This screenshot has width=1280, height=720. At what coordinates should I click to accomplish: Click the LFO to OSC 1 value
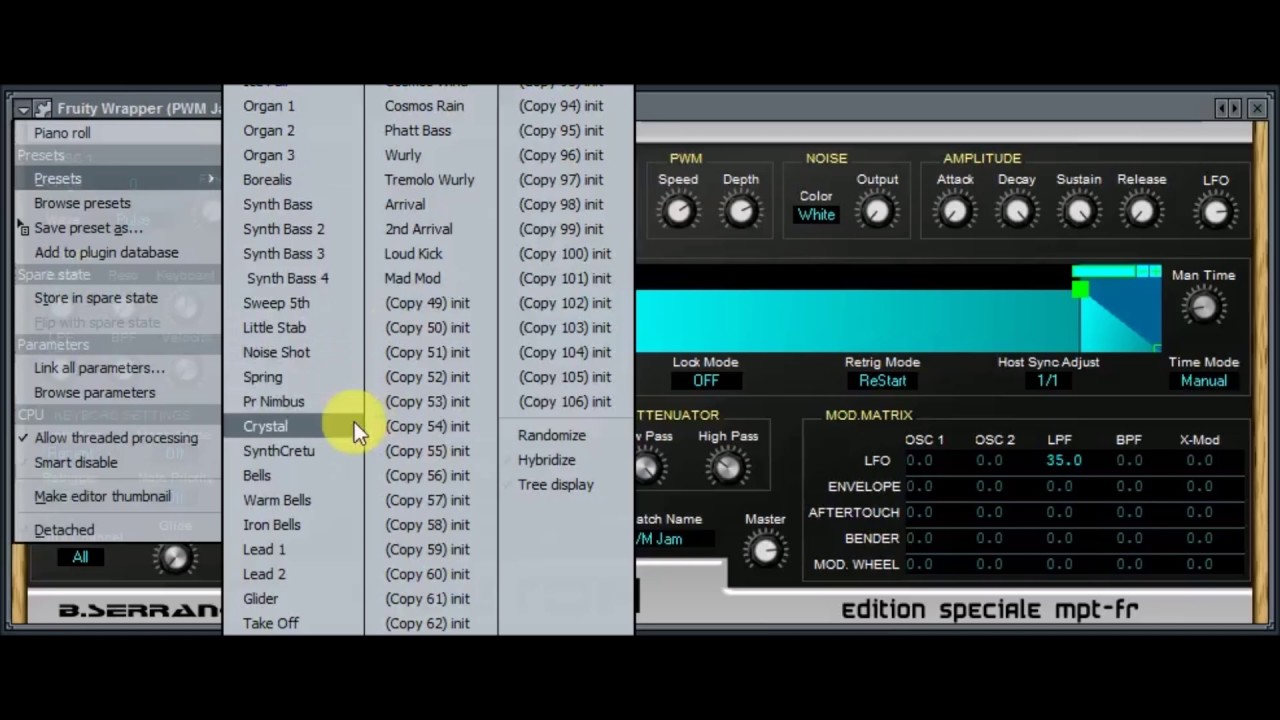[919, 461]
